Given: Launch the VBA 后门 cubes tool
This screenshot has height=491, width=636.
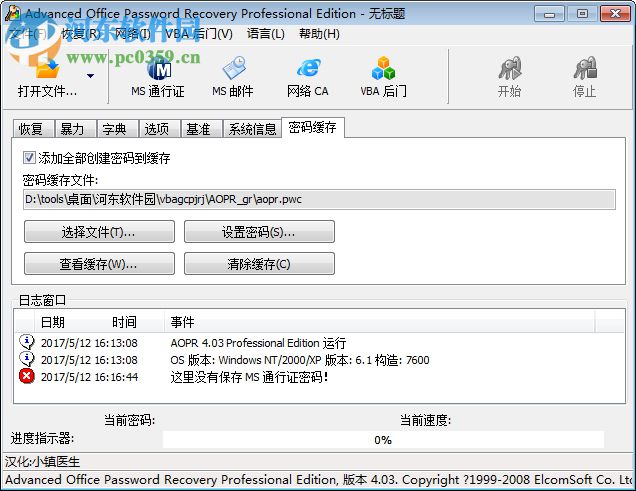Looking at the screenshot, I should pyautogui.click(x=383, y=77).
